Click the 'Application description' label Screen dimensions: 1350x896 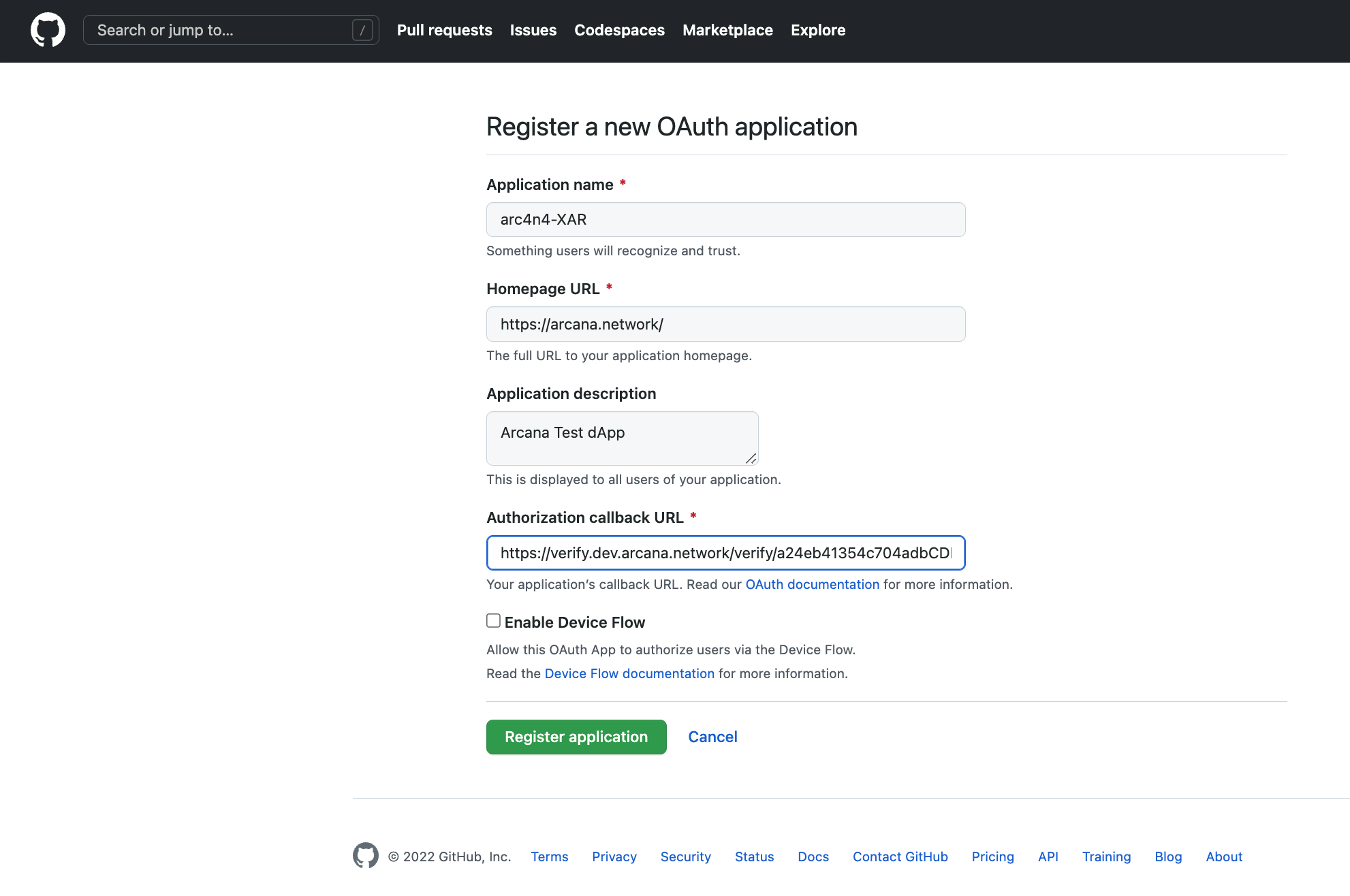click(571, 394)
